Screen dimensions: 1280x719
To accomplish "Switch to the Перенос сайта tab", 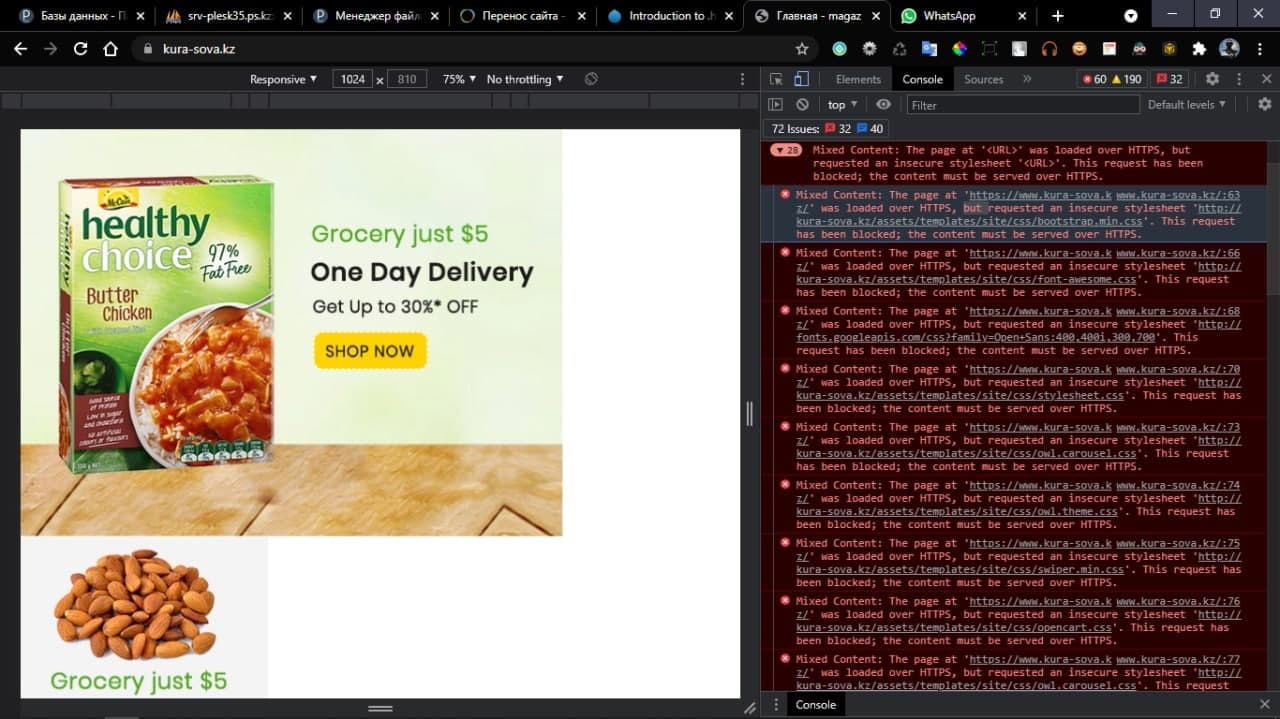I will pos(524,16).
